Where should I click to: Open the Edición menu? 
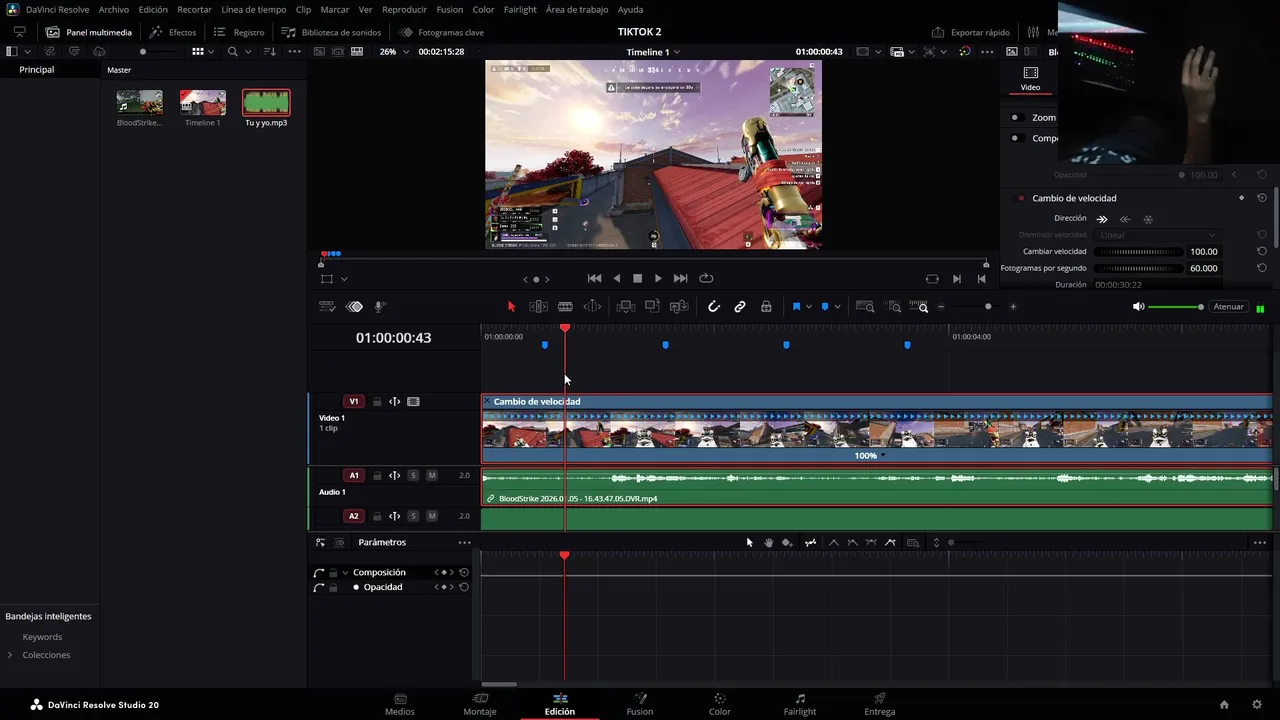(x=153, y=9)
